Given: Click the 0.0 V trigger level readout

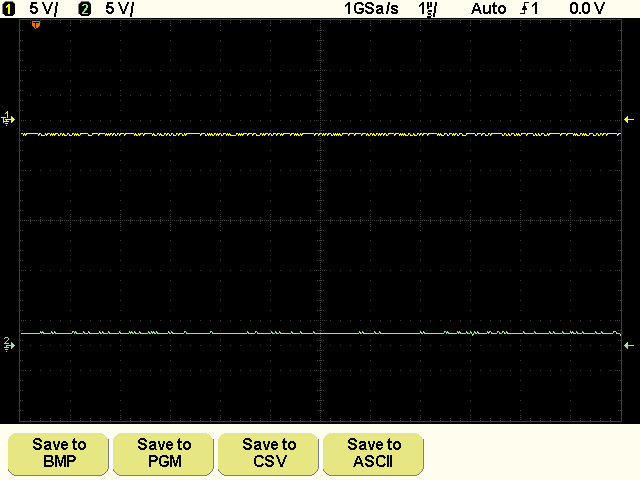Looking at the screenshot, I should (587, 9).
